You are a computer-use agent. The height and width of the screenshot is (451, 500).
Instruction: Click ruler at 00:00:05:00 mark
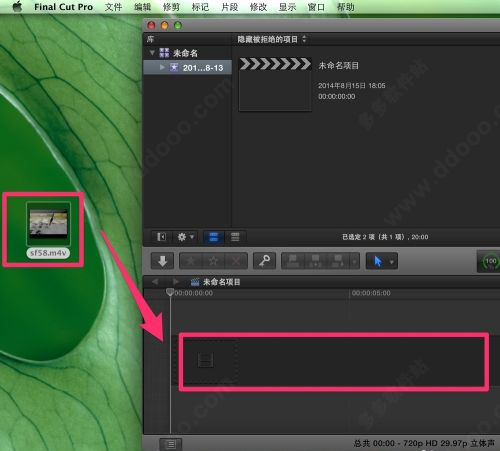pyautogui.click(x=371, y=293)
